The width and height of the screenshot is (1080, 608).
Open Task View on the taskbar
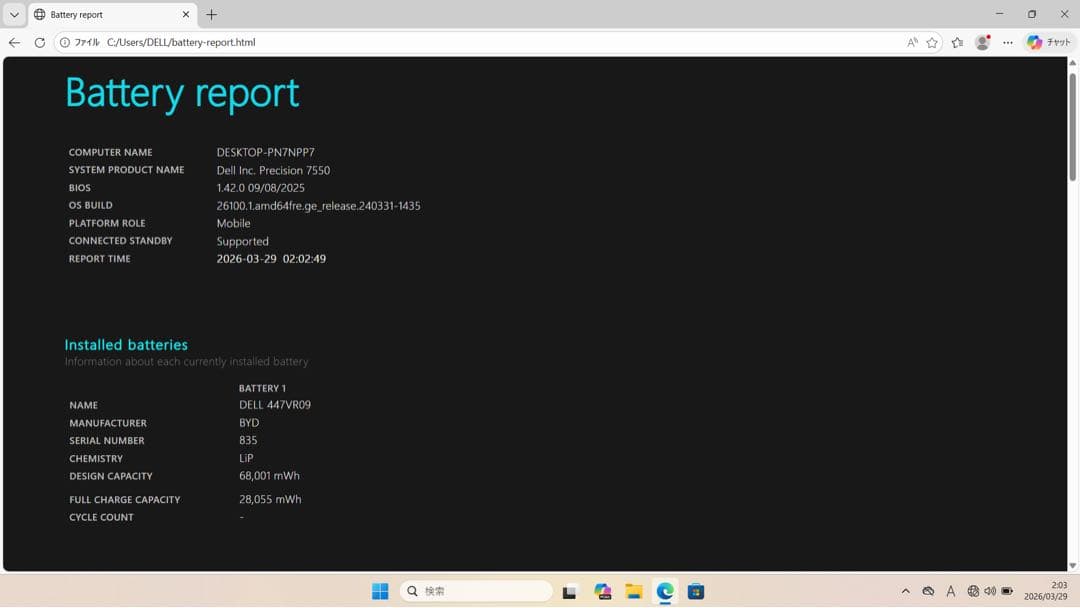tap(569, 591)
